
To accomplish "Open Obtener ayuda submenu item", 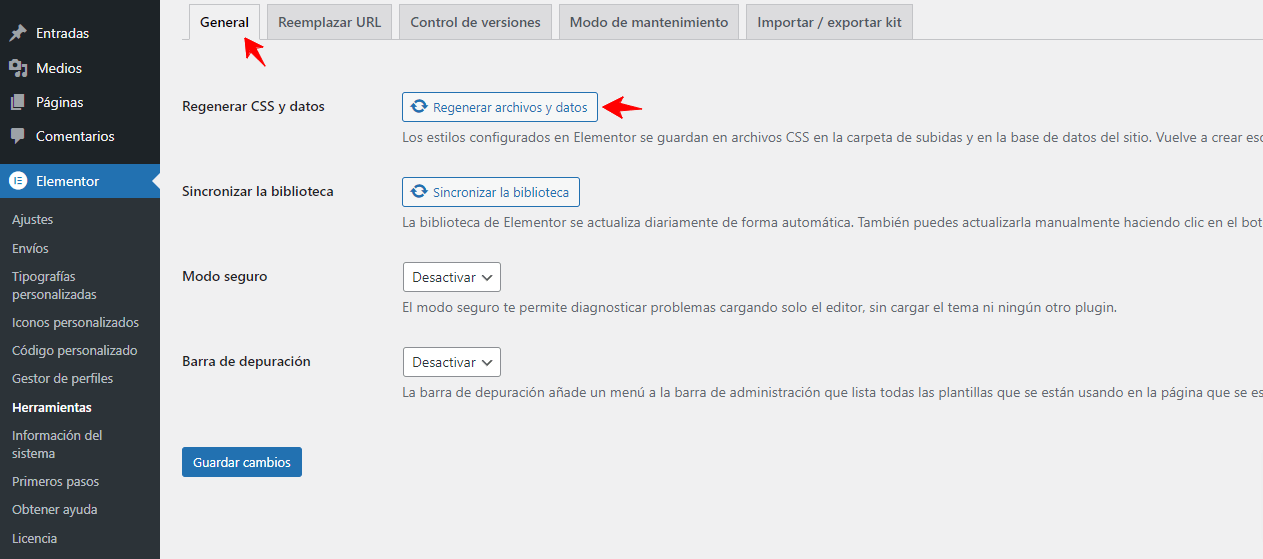I will (x=55, y=509).
